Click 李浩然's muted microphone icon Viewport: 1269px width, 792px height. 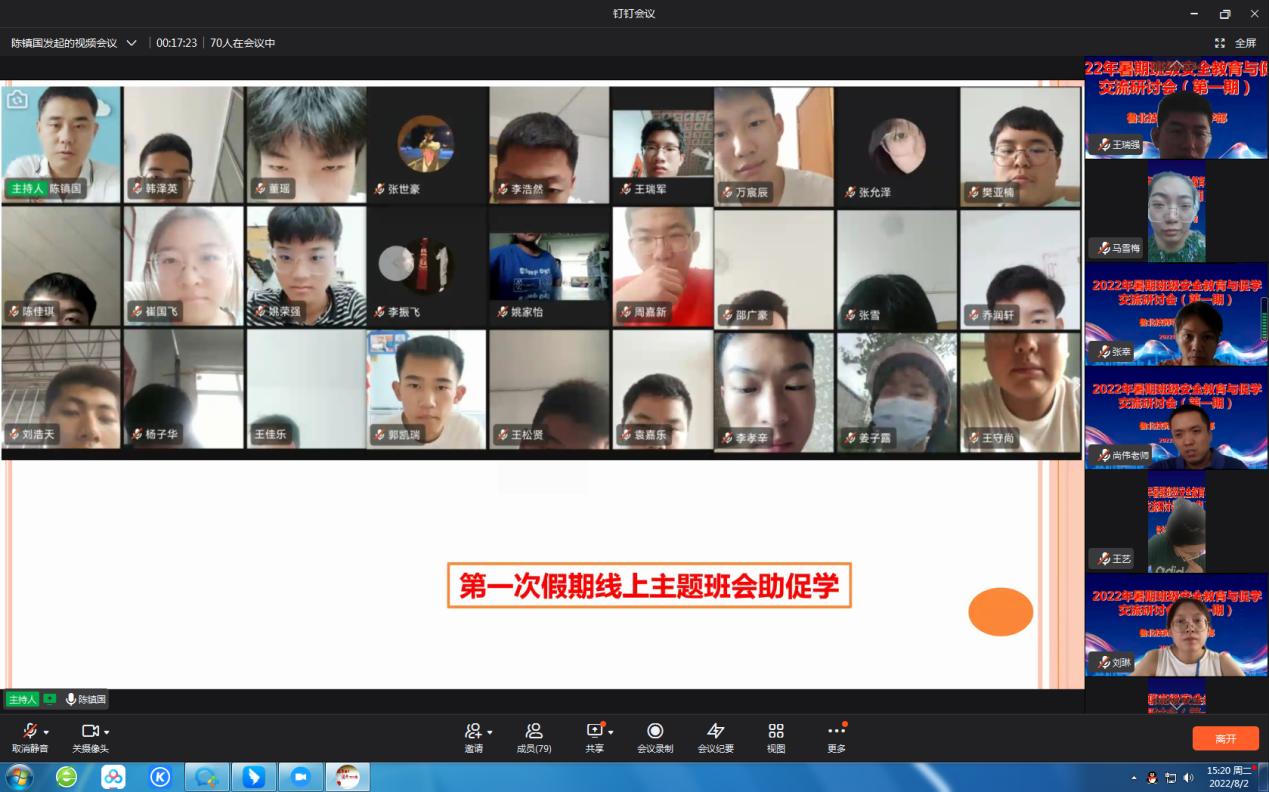pyautogui.click(x=503, y=188)
